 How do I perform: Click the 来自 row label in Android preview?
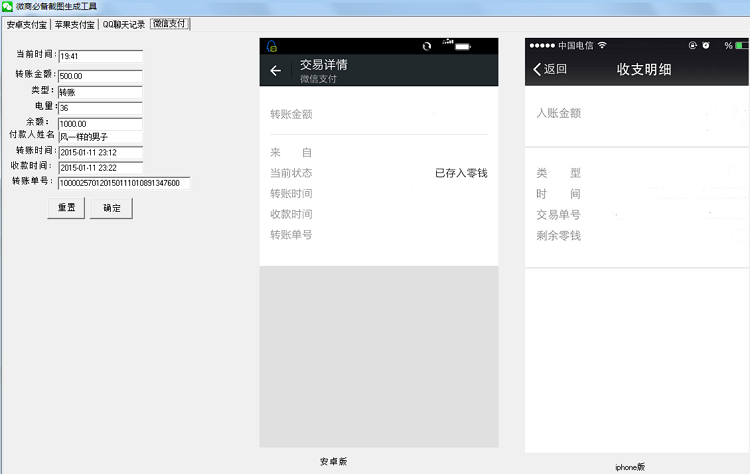click(x=291, y=153)
